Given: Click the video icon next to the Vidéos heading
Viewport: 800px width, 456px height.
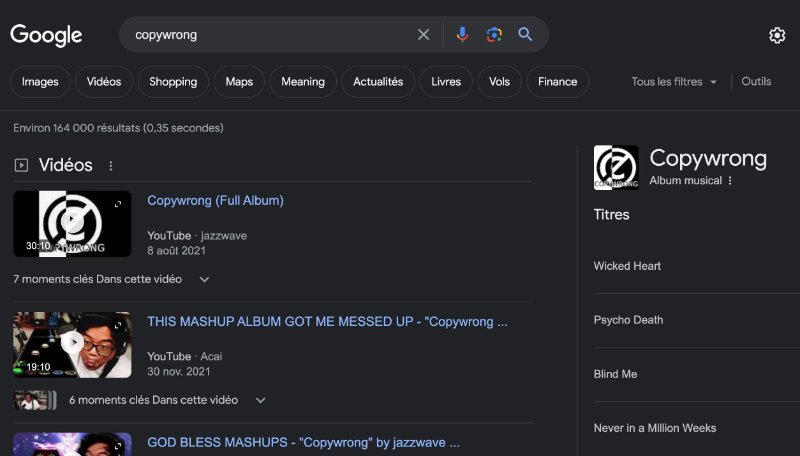Looking at the screenshot, I should [21, 165].
